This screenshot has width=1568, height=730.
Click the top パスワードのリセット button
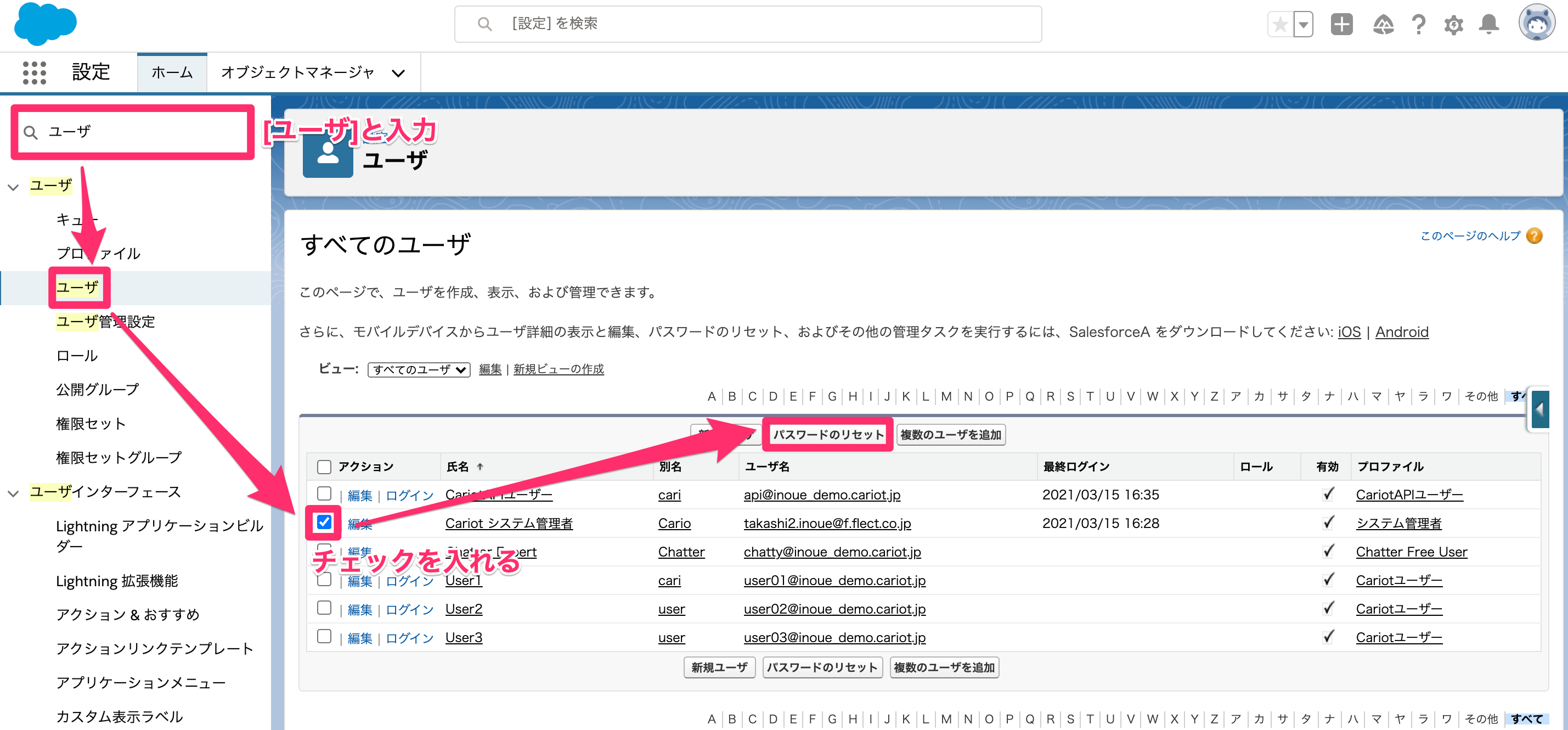click(828, 434)
